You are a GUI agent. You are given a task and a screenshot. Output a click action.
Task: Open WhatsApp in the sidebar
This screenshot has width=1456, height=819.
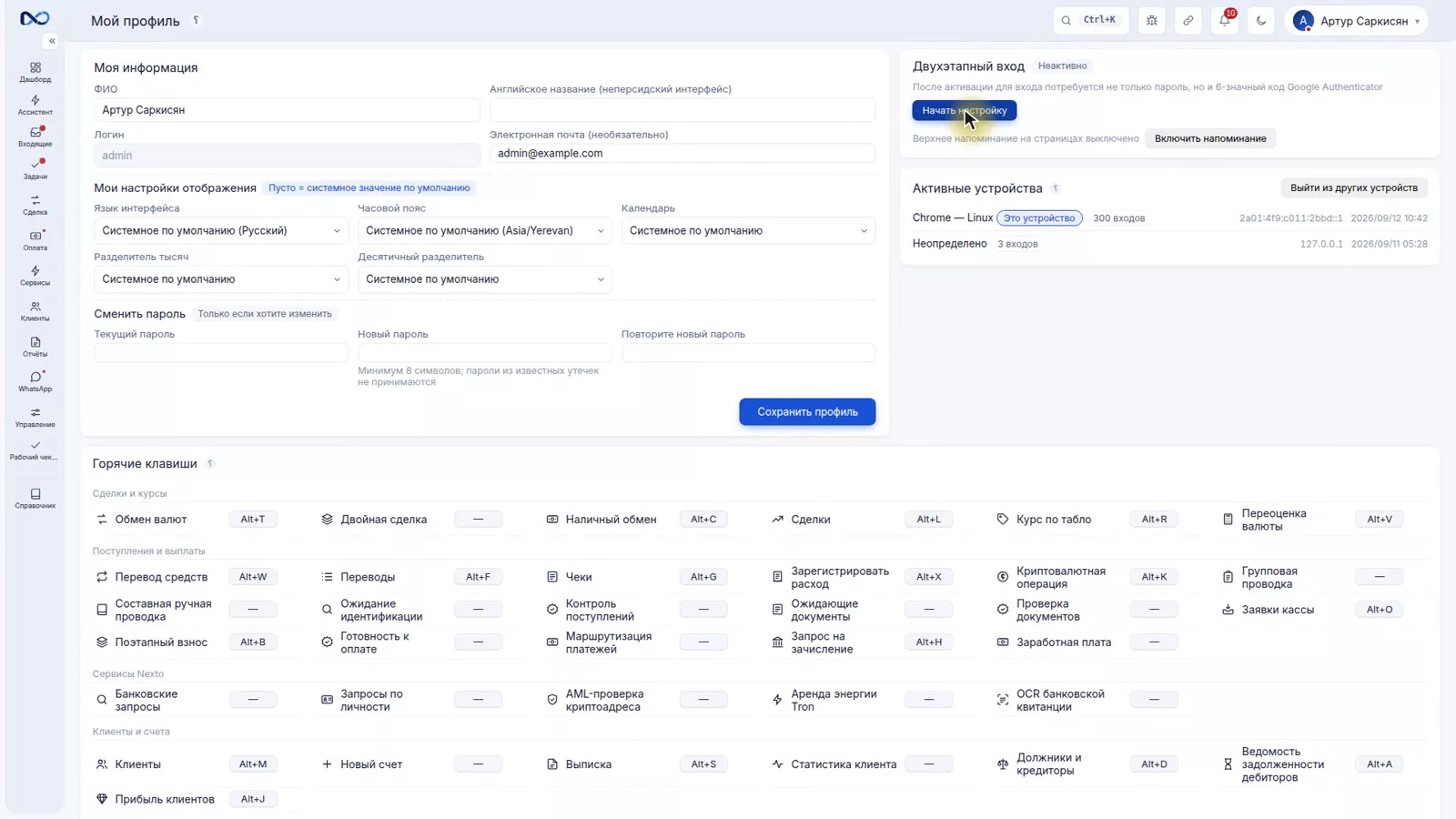coord(35,381)
